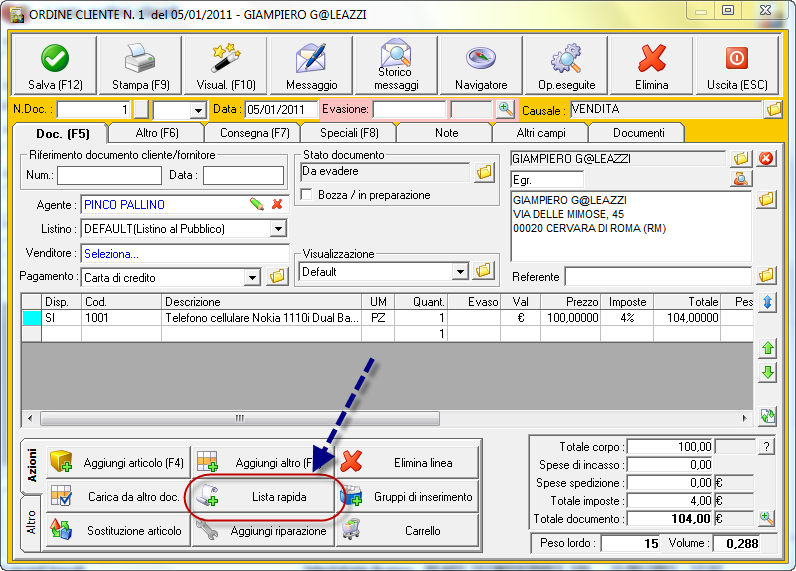Save the order with Salva (F12)
796x571 pixels.
point(55,66)
